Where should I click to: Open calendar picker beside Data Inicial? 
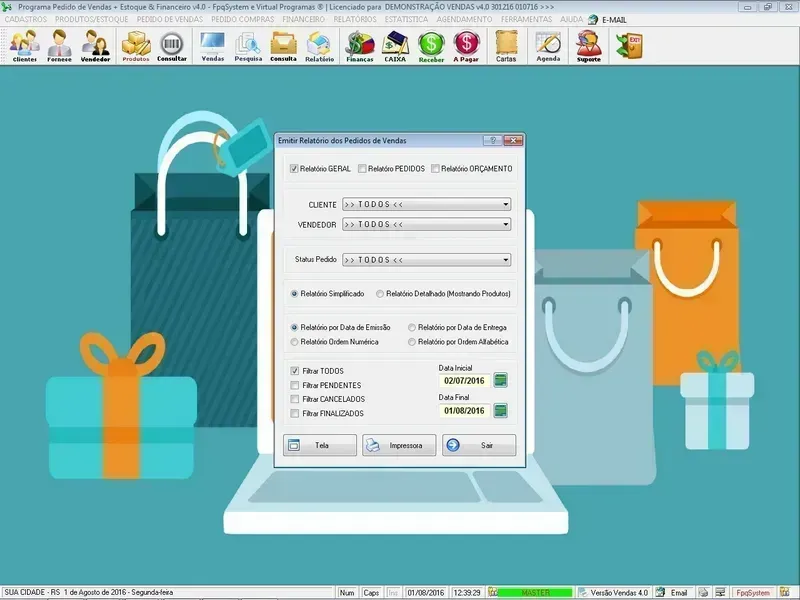(501, 380)
